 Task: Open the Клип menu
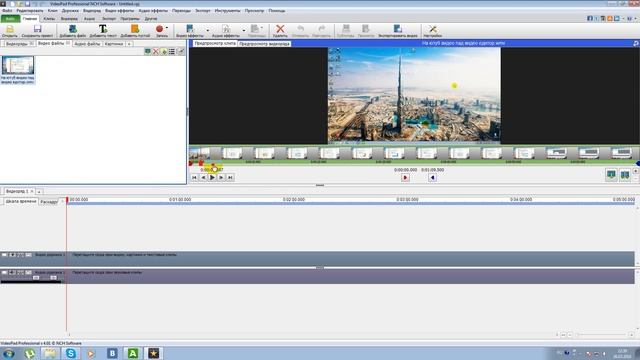point(53,11)
